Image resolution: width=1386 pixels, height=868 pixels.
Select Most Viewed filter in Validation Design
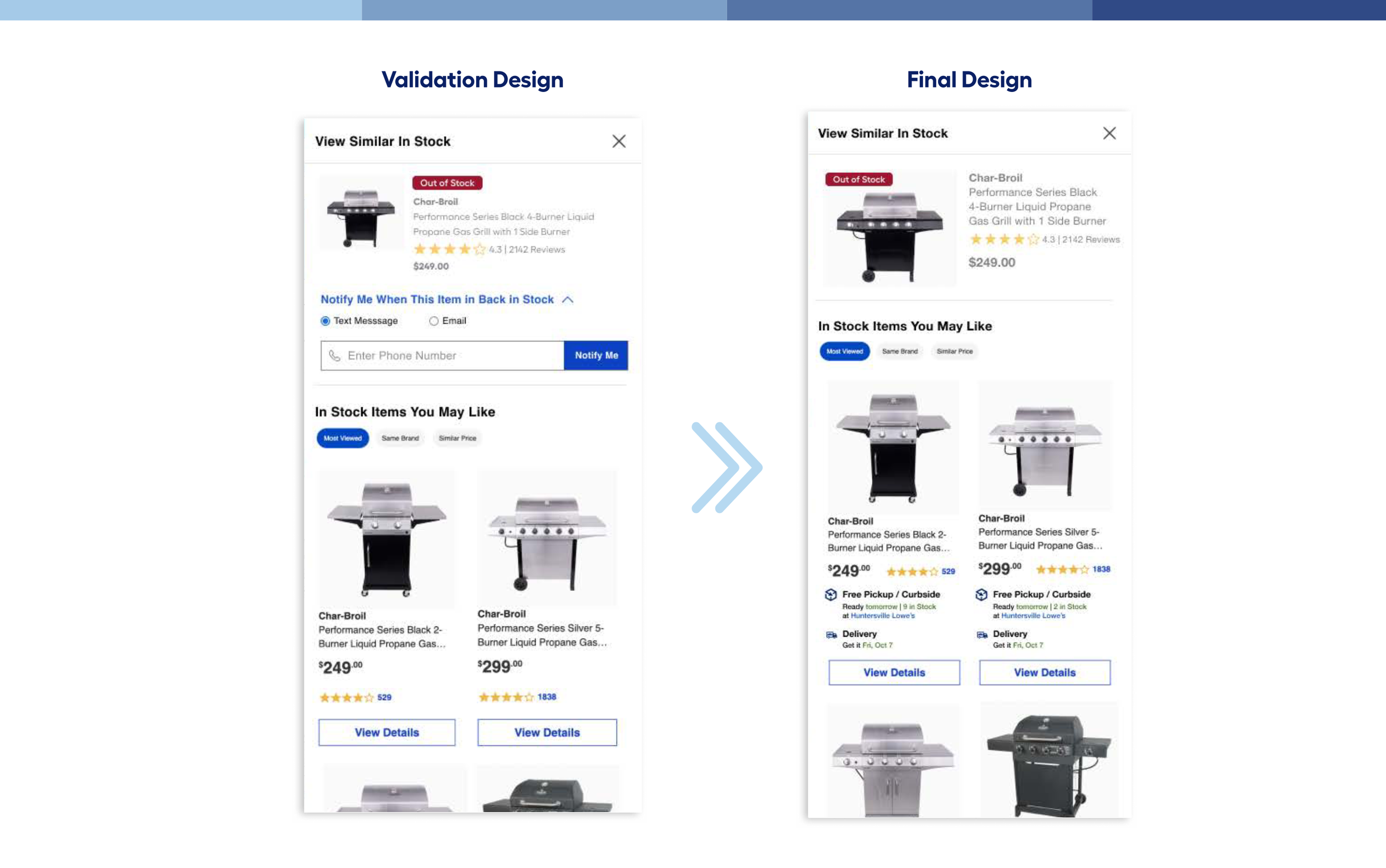pyautogui.click(x=343, y=438)
